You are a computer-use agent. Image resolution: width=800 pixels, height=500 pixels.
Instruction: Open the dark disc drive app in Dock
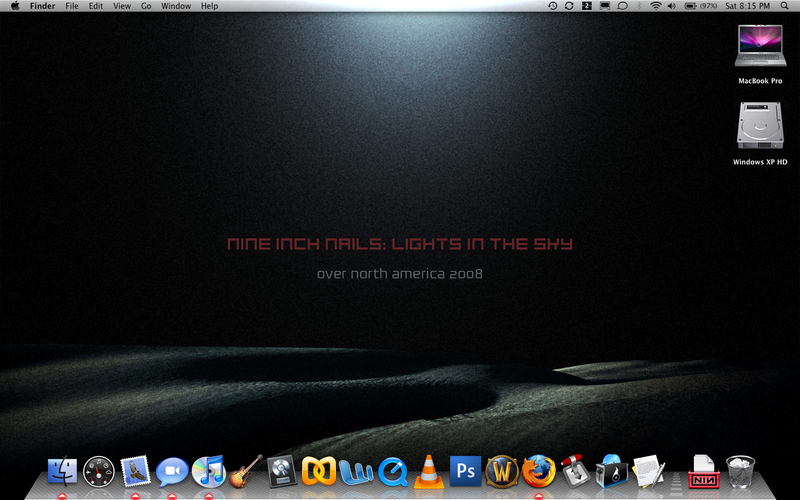coord(282,471)
